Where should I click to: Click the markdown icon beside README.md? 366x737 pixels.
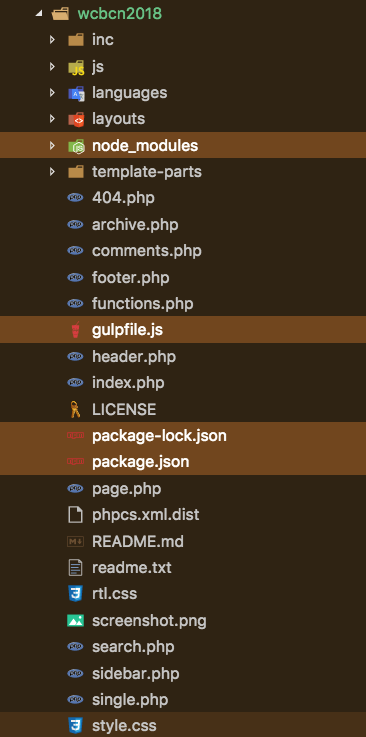pyautogui.click(x=76, y=541)
